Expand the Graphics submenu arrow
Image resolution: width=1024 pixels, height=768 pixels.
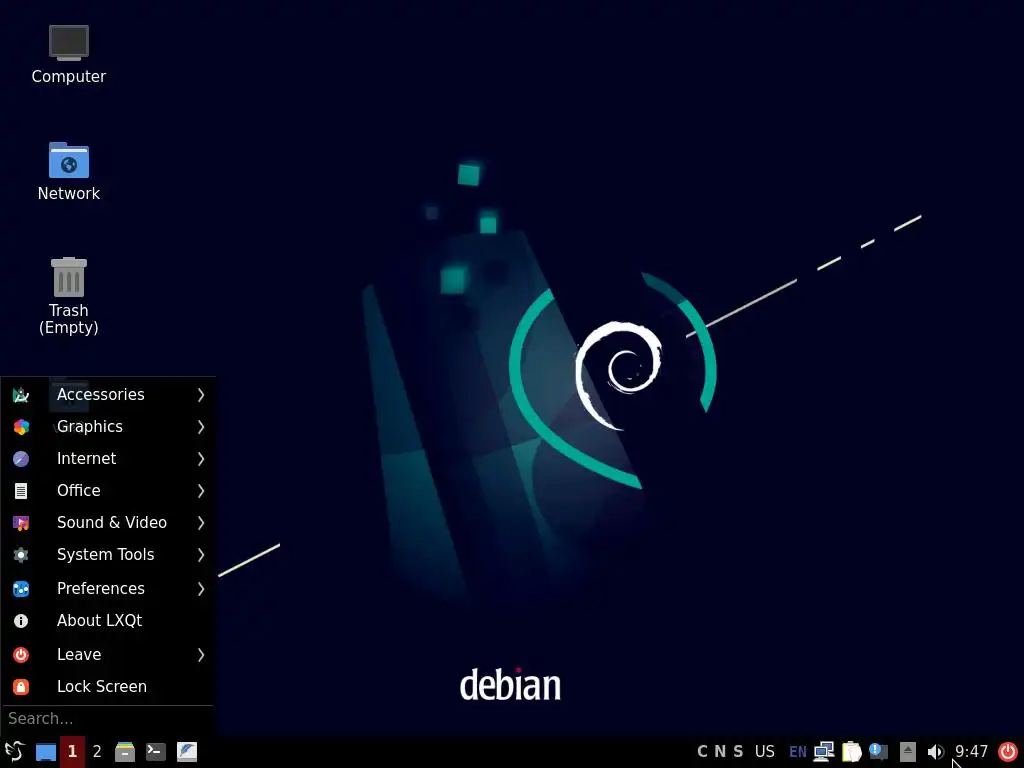[200, 426]
